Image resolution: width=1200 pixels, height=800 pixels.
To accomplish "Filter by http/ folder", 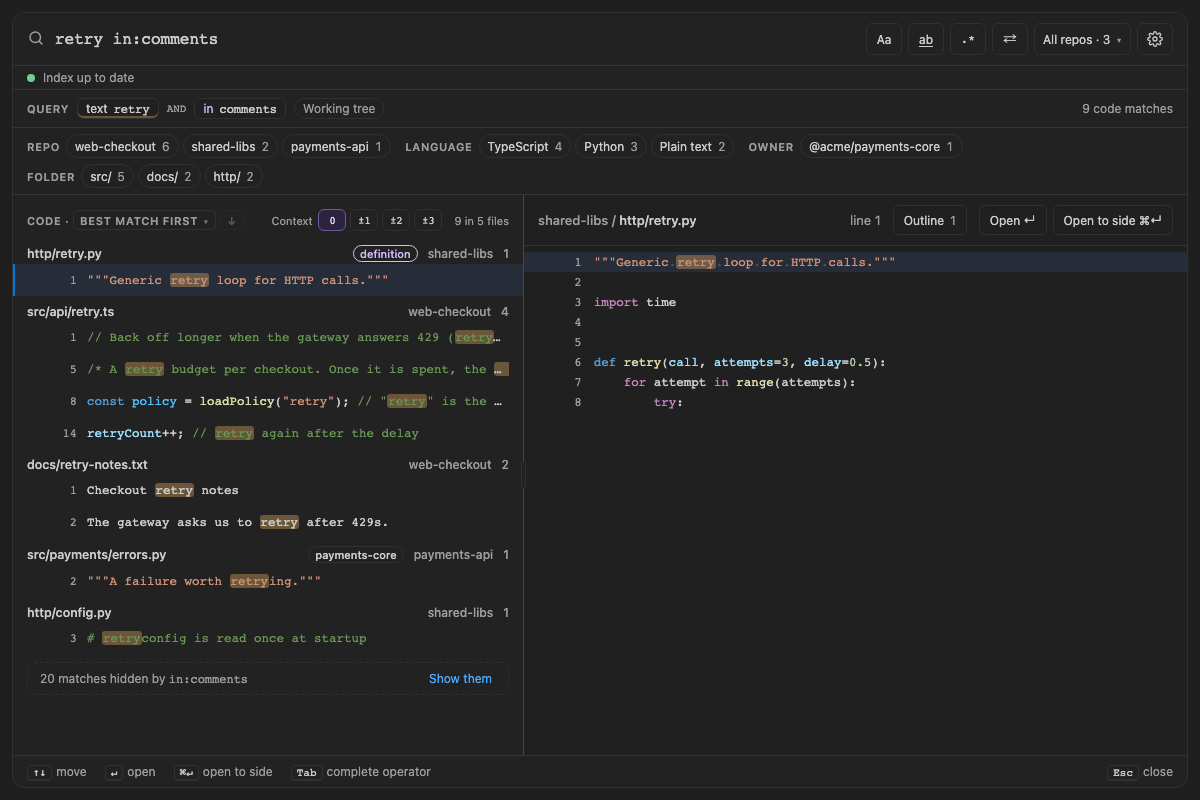I will 234,177.
